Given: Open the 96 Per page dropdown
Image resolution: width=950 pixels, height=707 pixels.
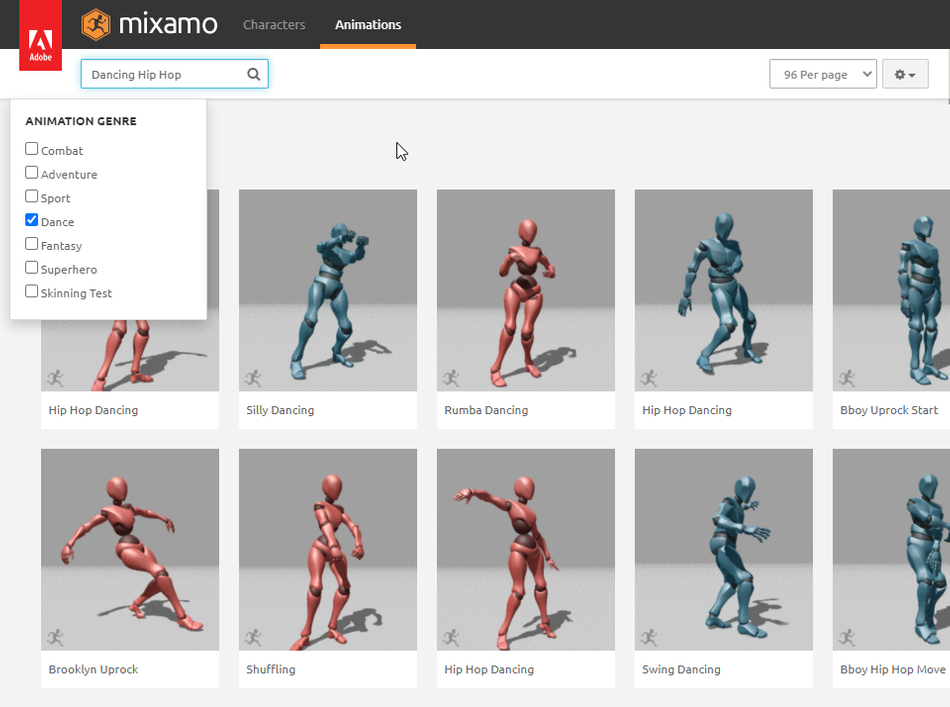Looking at the screenshot, I should [x=822, y=73].
